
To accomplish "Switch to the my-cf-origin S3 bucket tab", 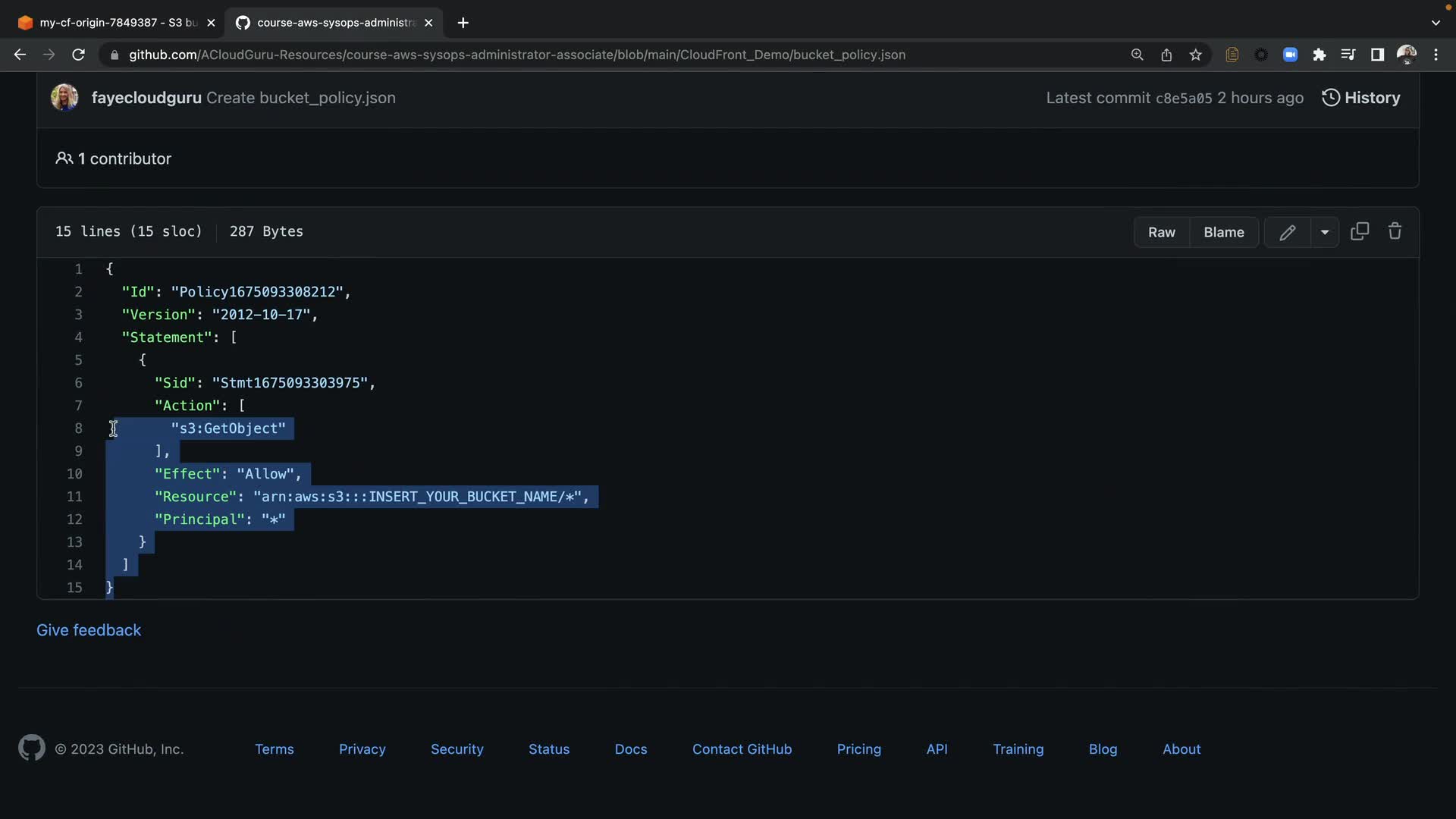I will pos(114,23).
